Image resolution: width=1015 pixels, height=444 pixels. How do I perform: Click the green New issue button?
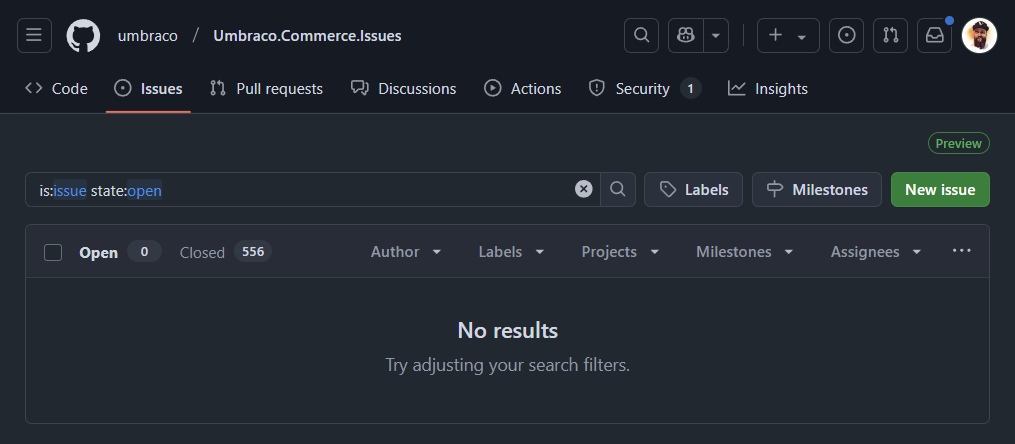point(940,189)
